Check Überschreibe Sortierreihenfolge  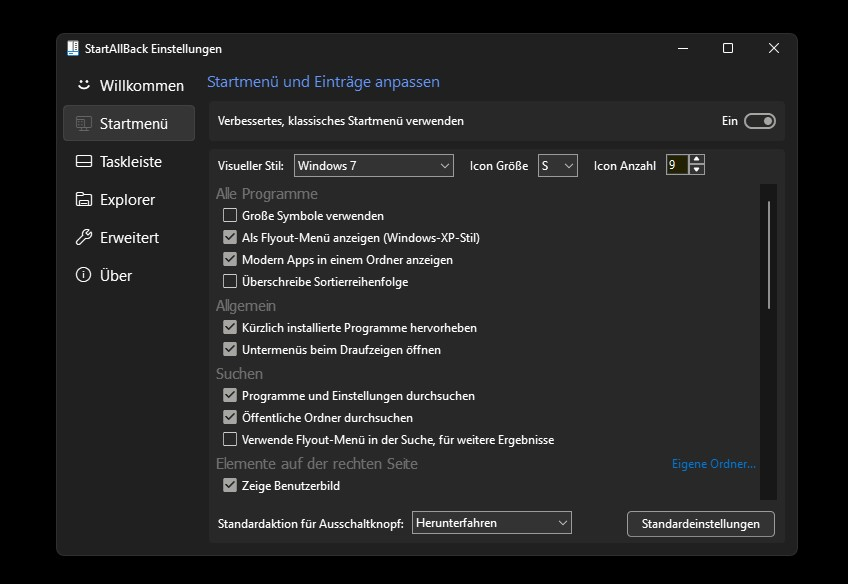tap(230, 281)
